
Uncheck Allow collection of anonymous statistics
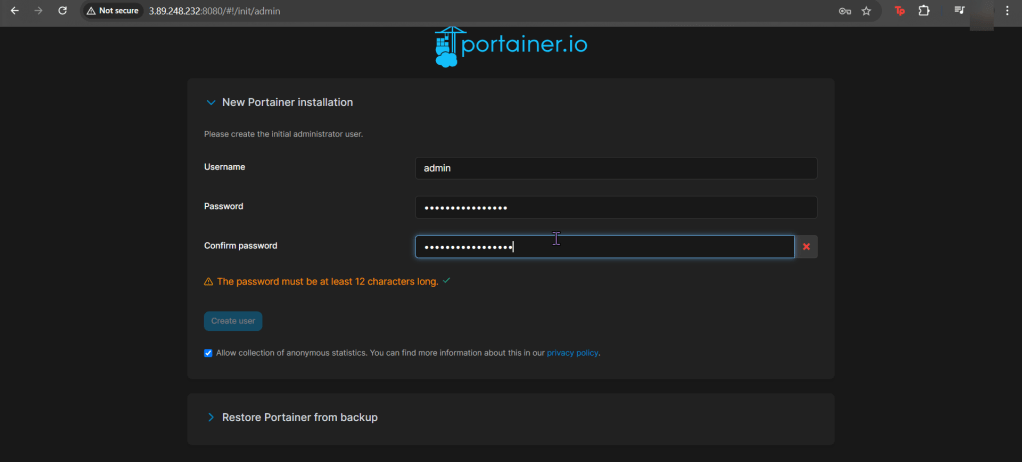point(208,353)
